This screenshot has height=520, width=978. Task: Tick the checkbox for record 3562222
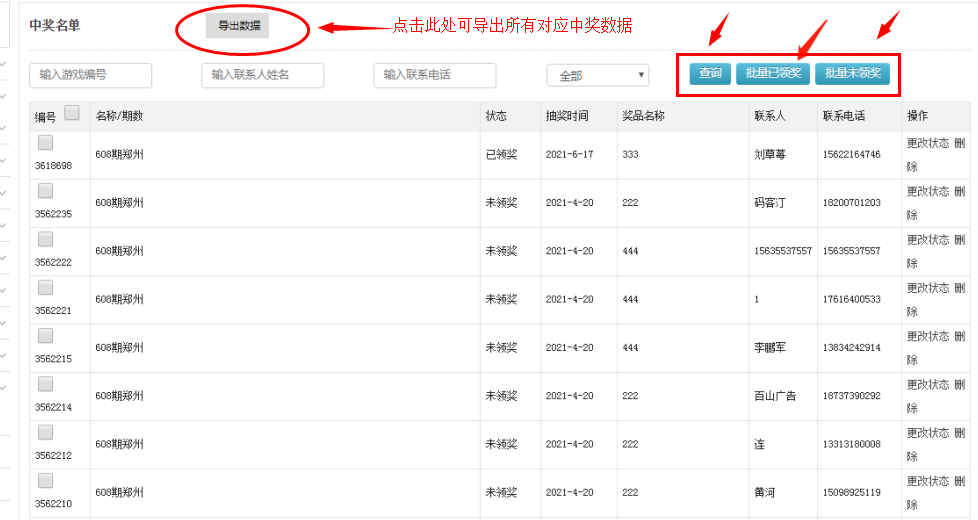[46, 239]
